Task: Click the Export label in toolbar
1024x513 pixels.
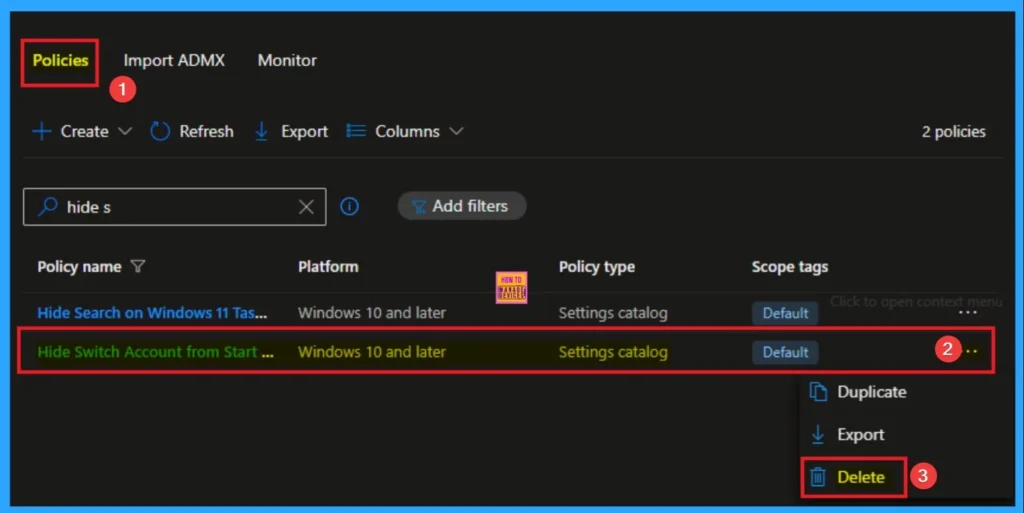Action: pos(304,132)
